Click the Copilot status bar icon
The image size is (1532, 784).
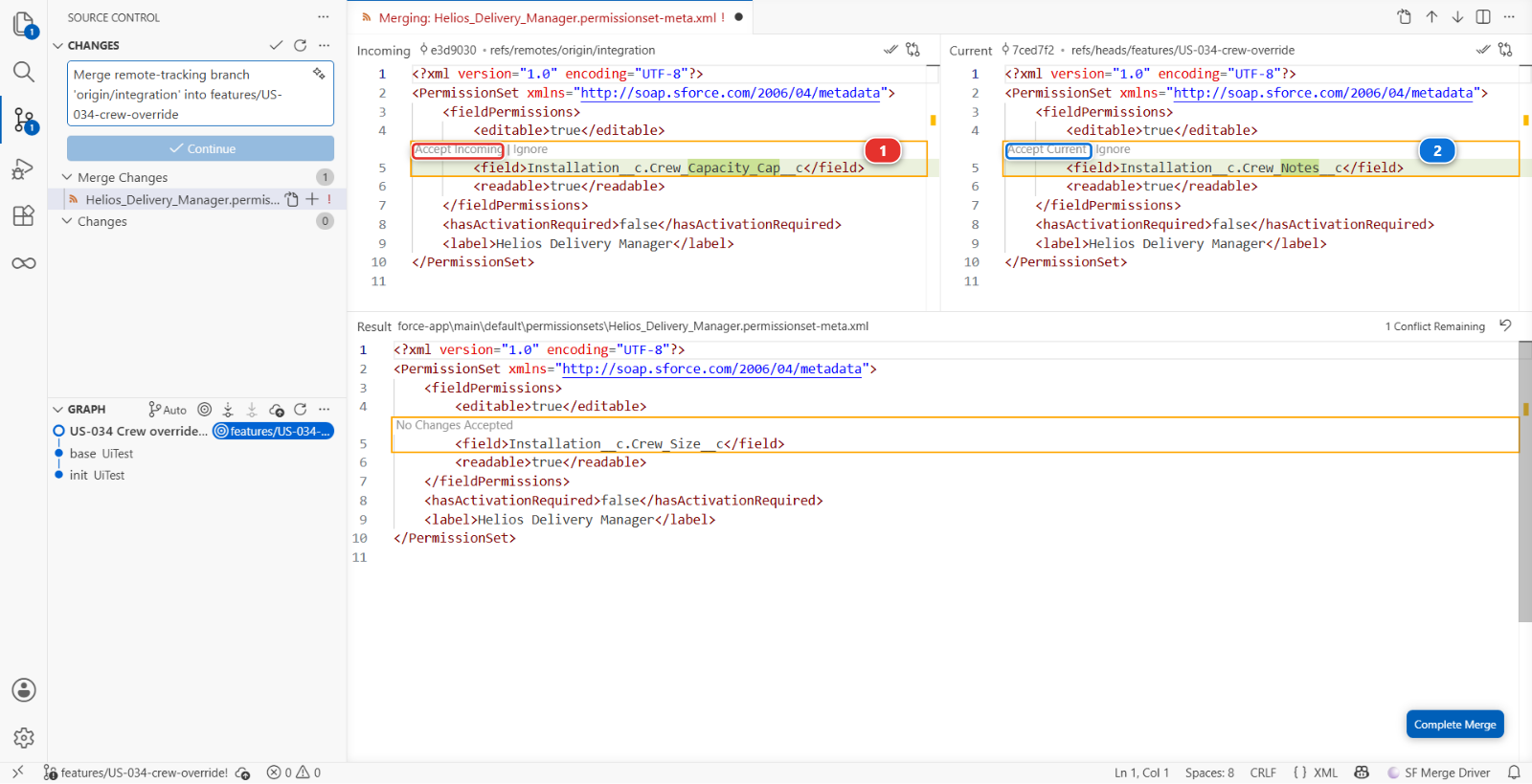(x=1362, y=773)
